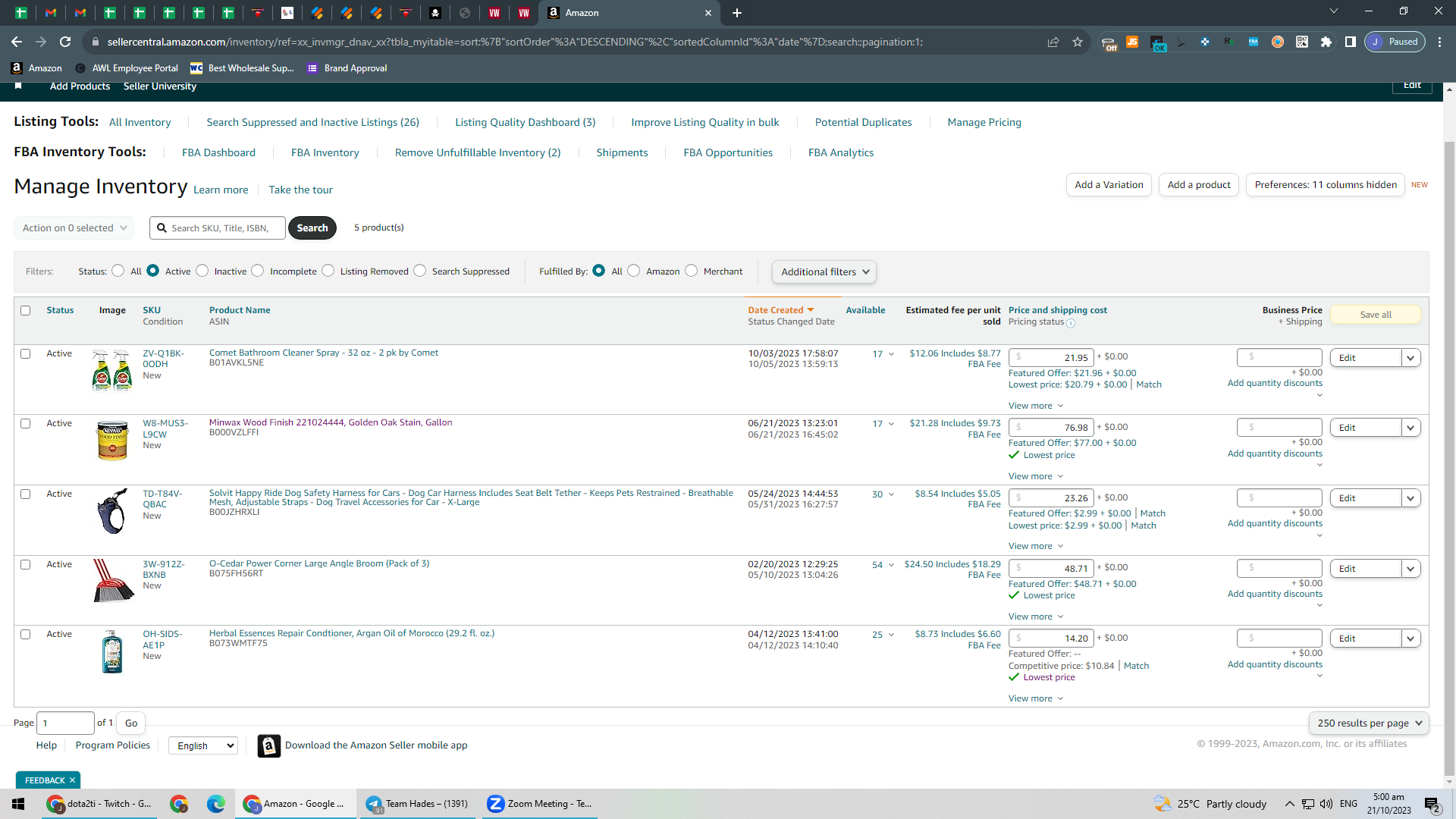Image resolution: width=1456 pixels, height=819 pixels.
Task: Click Save all in the table header
Action: [1376, 315]
